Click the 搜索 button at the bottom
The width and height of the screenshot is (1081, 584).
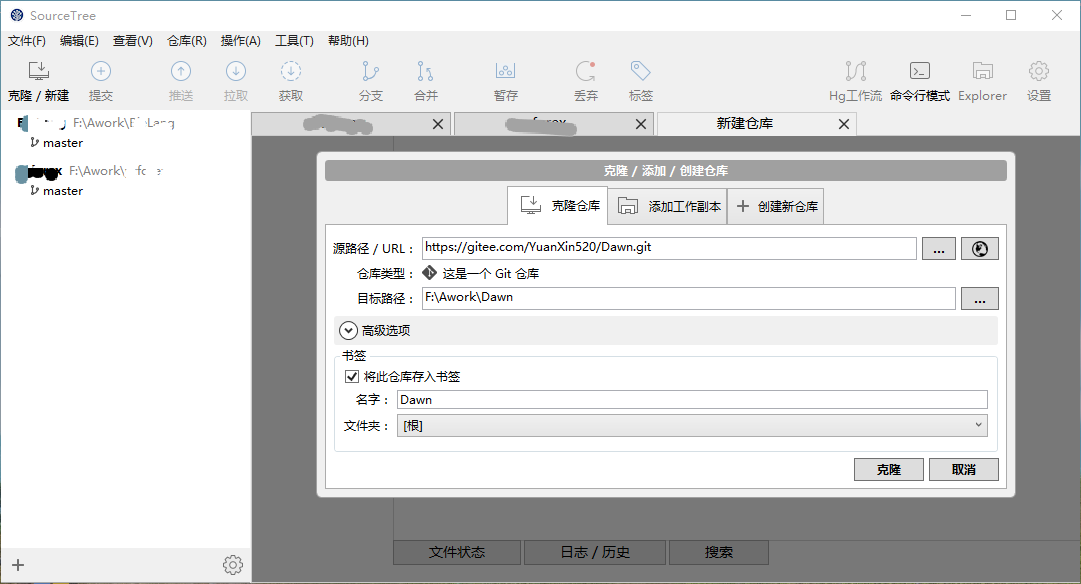(x=719, y=552)
